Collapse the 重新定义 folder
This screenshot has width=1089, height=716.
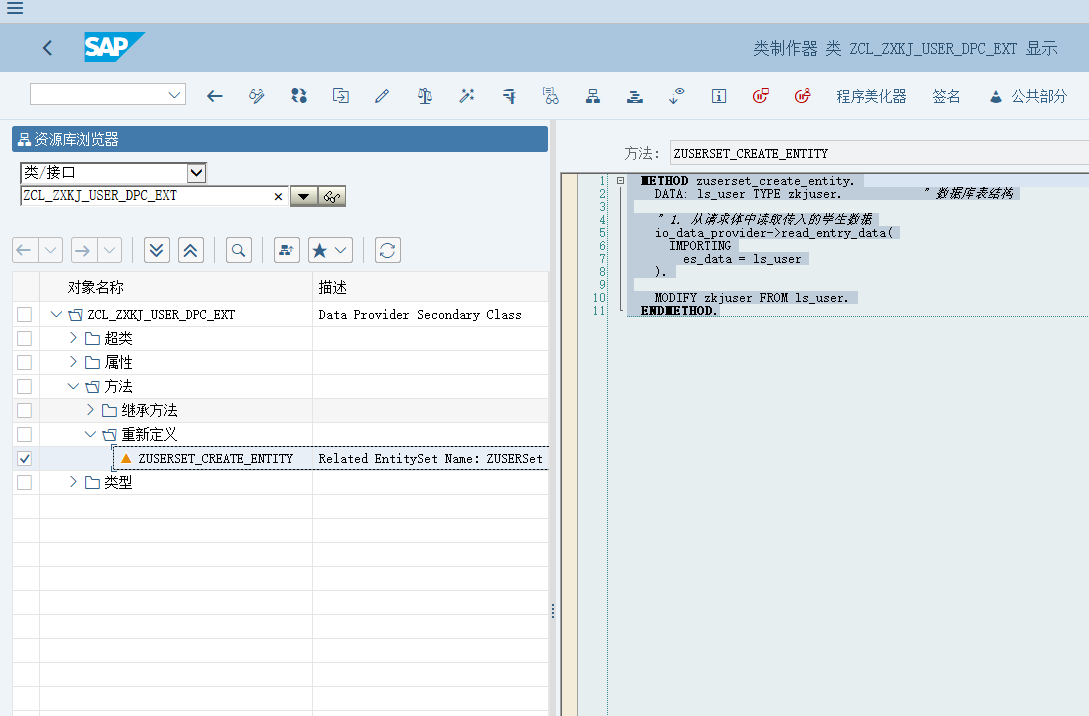[90, 434]
